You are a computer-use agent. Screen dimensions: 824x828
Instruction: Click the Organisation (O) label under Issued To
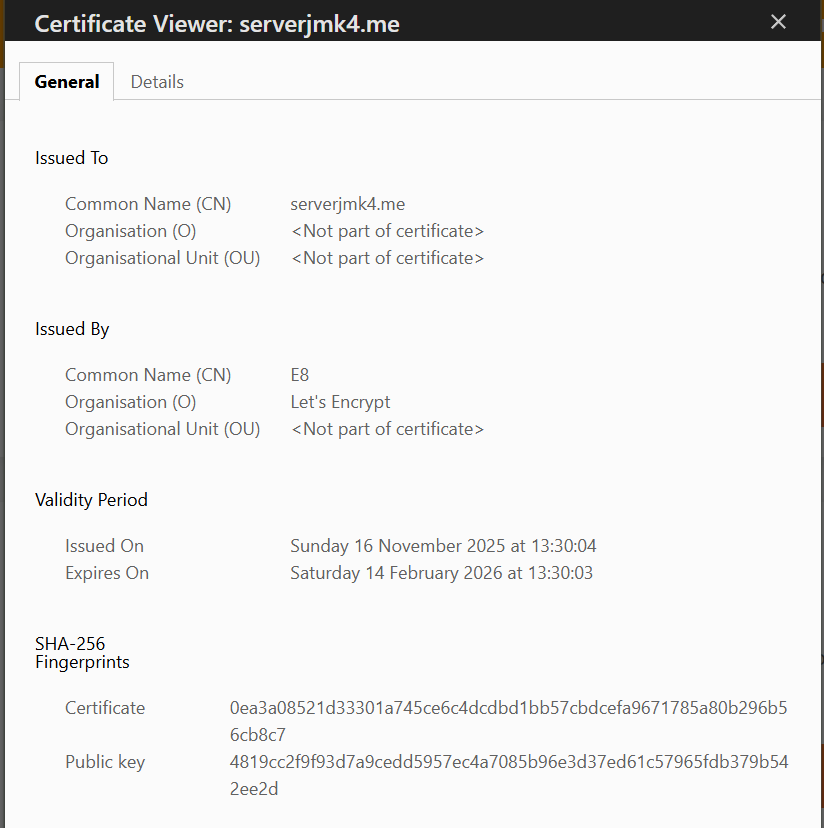[130, 230]
